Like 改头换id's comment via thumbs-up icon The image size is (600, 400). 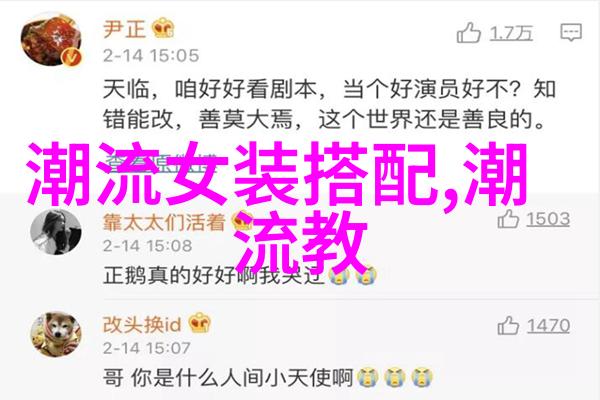click(x=508, y=326)
